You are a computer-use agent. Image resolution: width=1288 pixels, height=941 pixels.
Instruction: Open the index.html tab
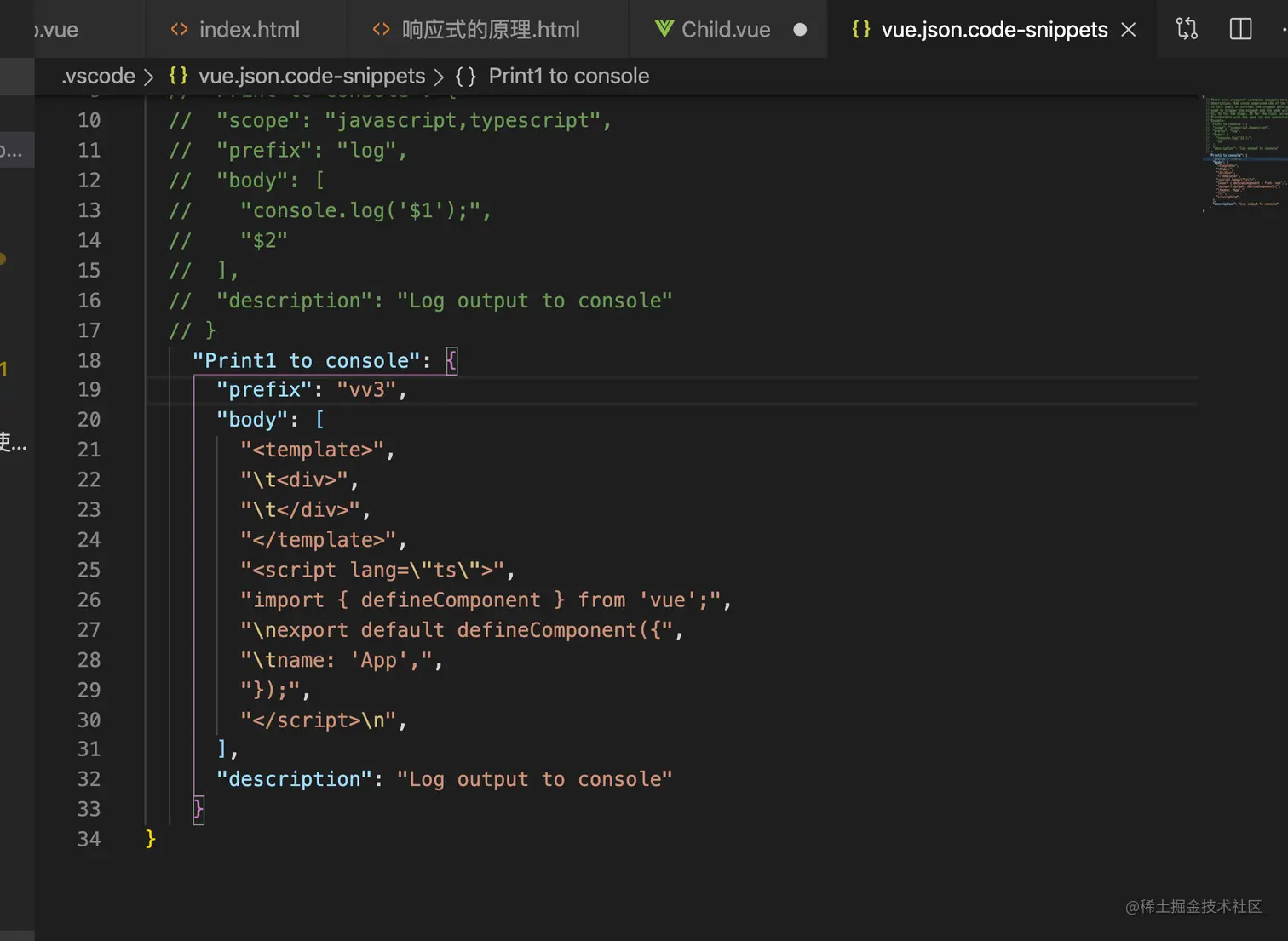pos(248,30)
